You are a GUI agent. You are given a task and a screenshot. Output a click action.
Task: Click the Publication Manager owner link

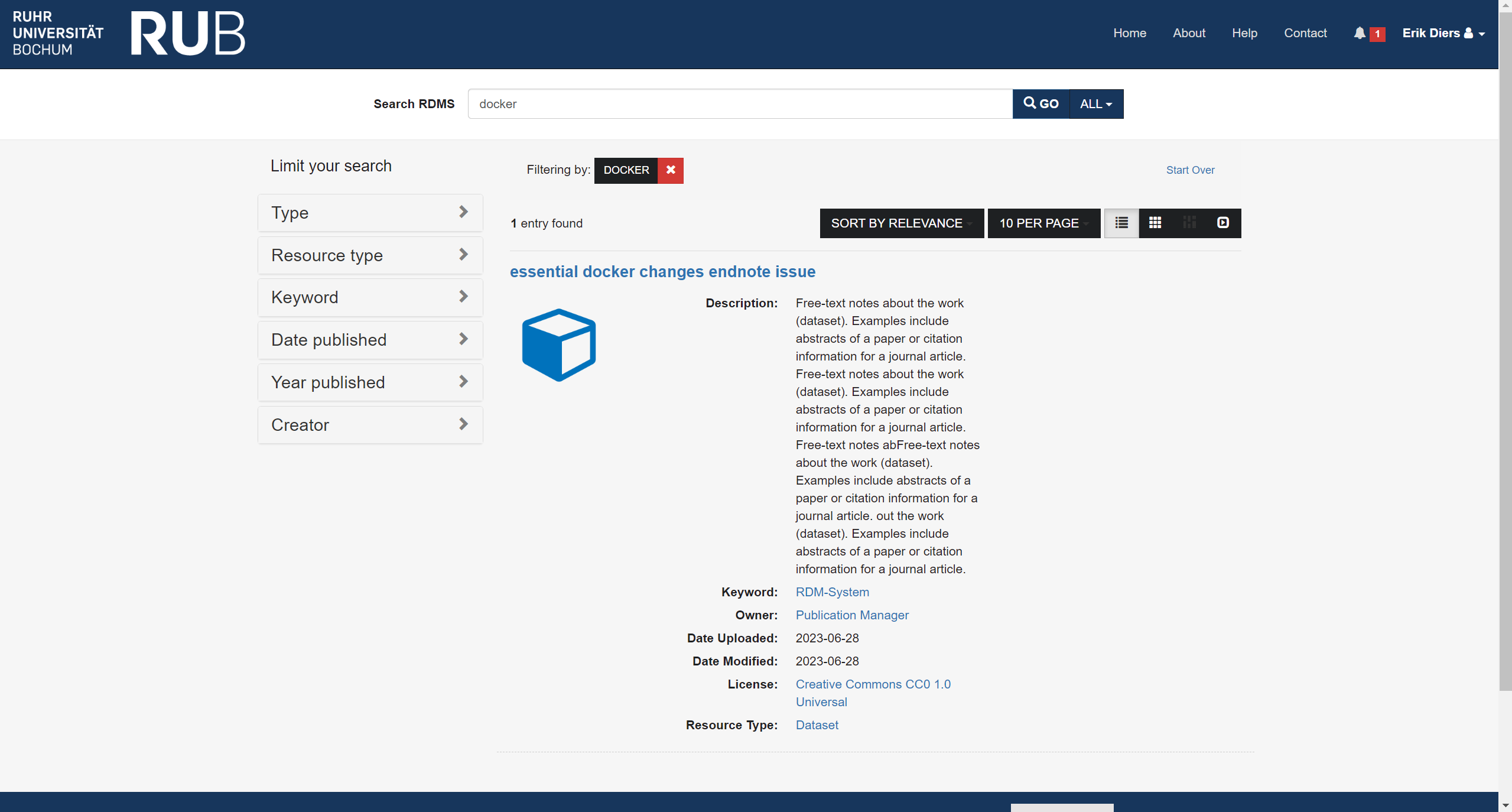(852, 615)
